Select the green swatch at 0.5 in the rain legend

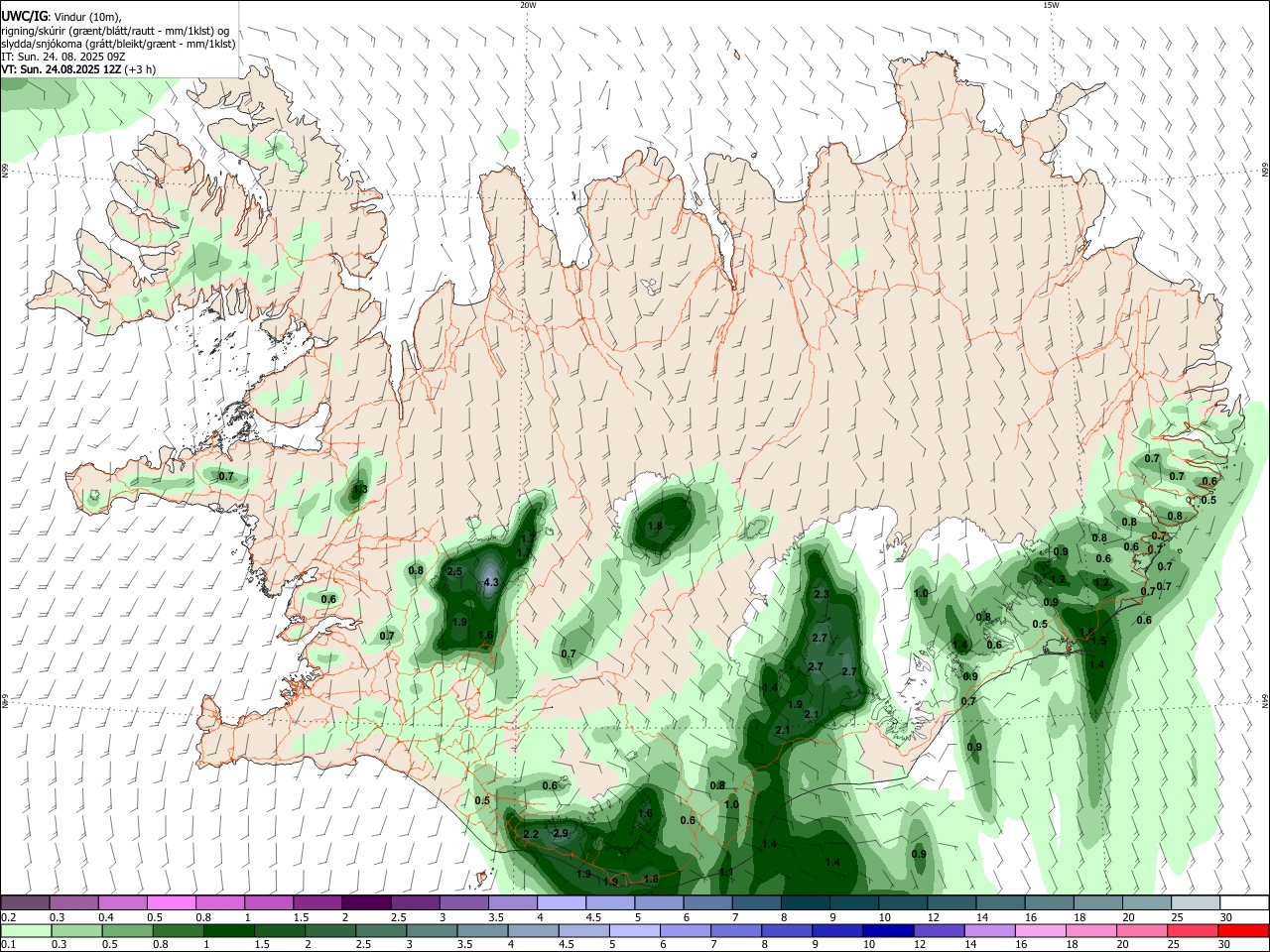pos(126,931)
